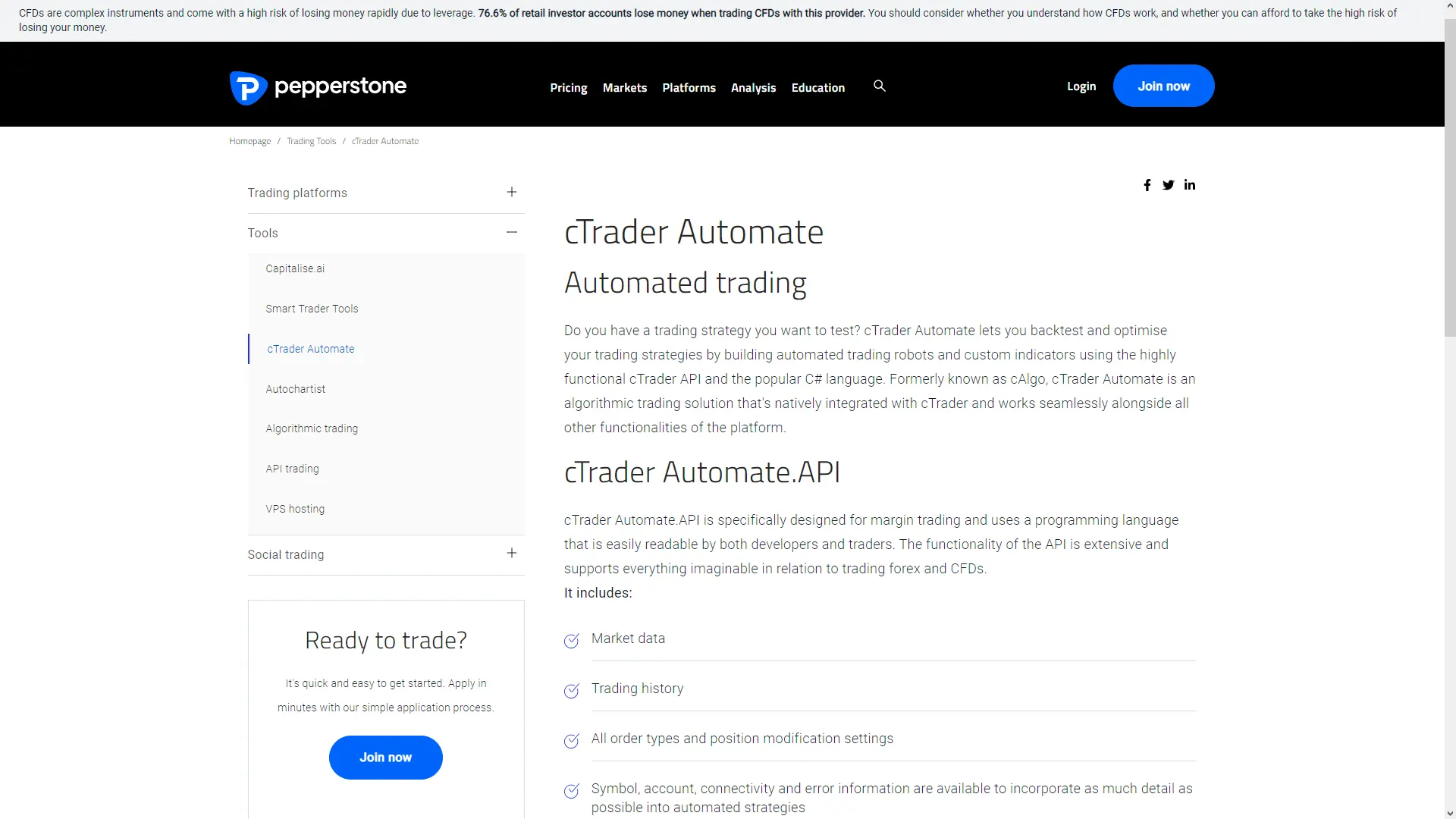This screenshot has width=1456, height=819.
Task: Expand Social trading section plus icon
Action: click(x=512, y=554)
